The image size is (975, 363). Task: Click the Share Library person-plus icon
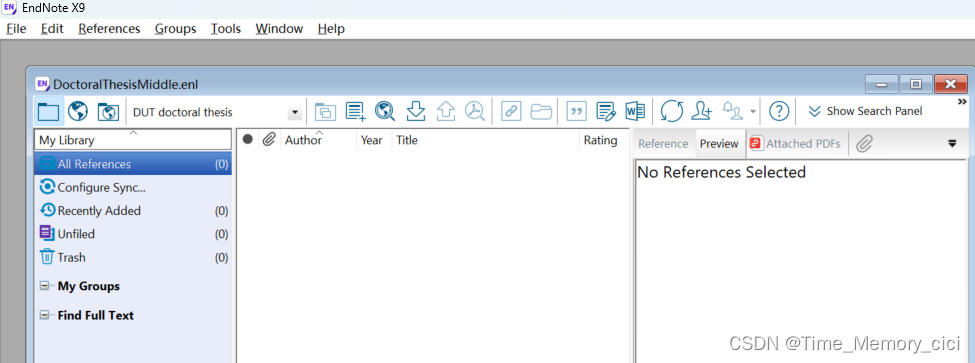(703, 112)
